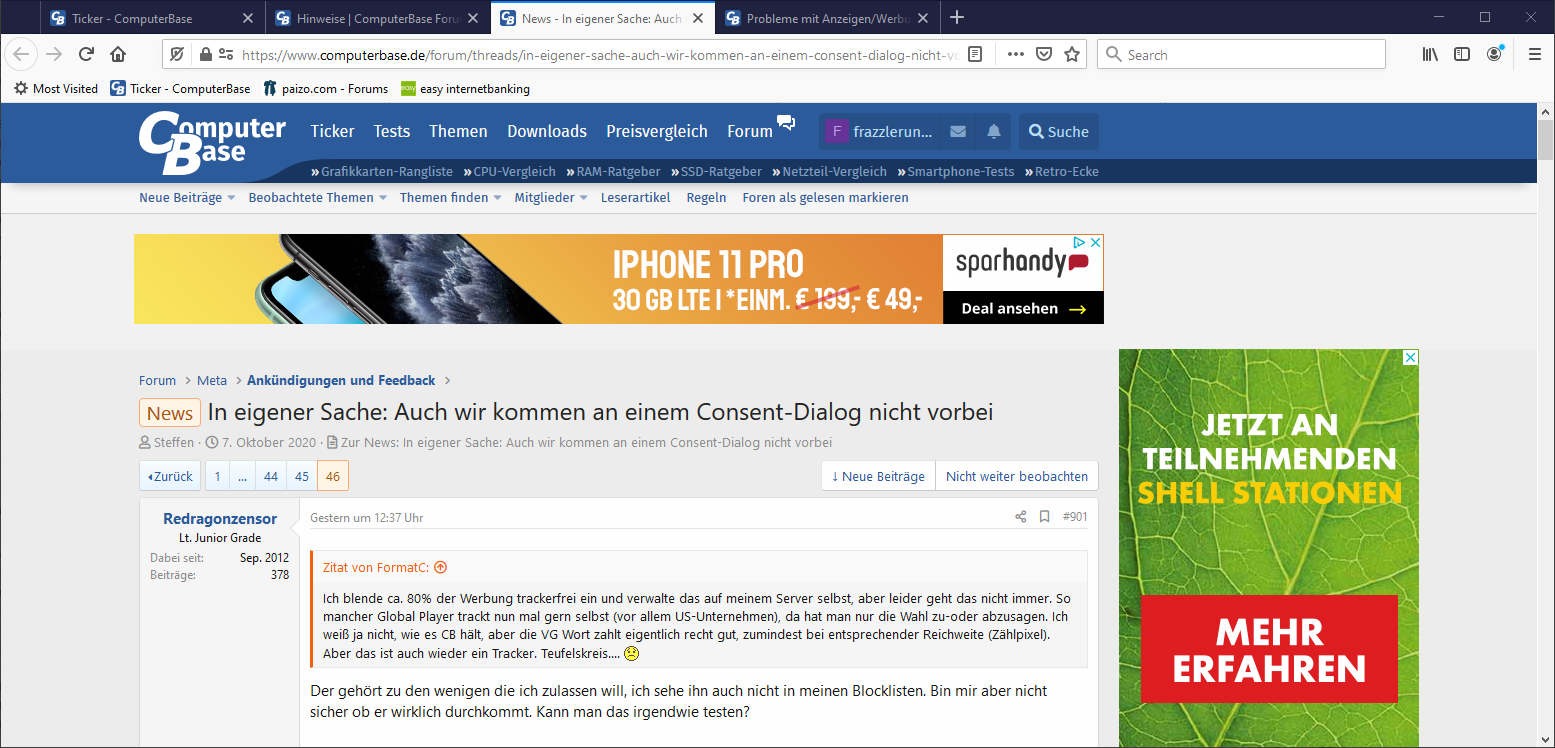Close the Hinweise ComputerBase Forum tab
1555x748 pixels.
click(x=473, y=18)
